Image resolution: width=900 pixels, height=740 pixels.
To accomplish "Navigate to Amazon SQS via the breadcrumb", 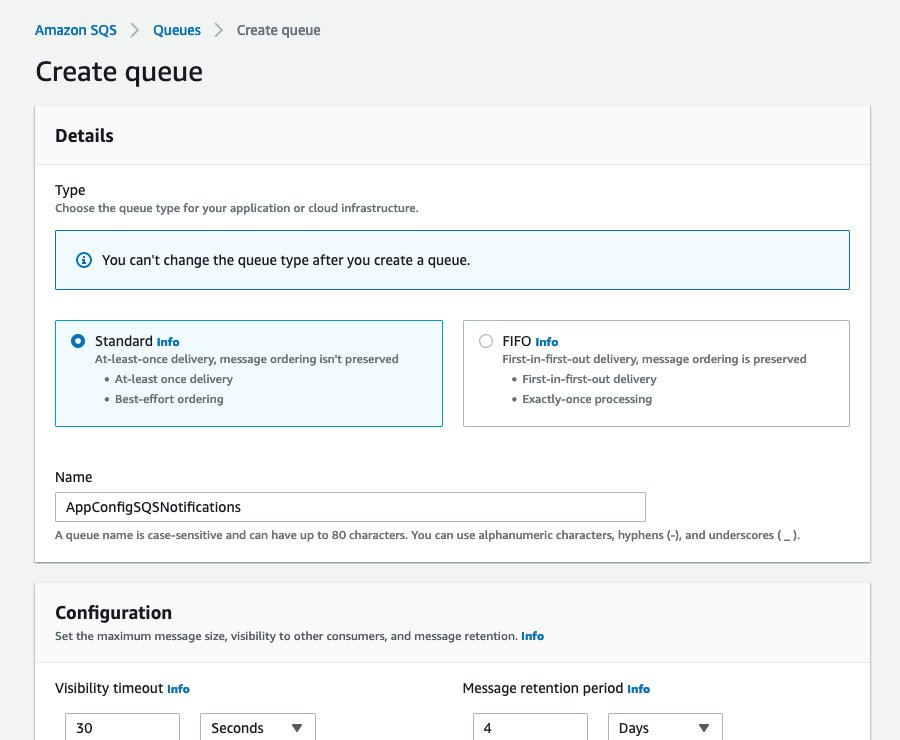I will click(75, 30).
